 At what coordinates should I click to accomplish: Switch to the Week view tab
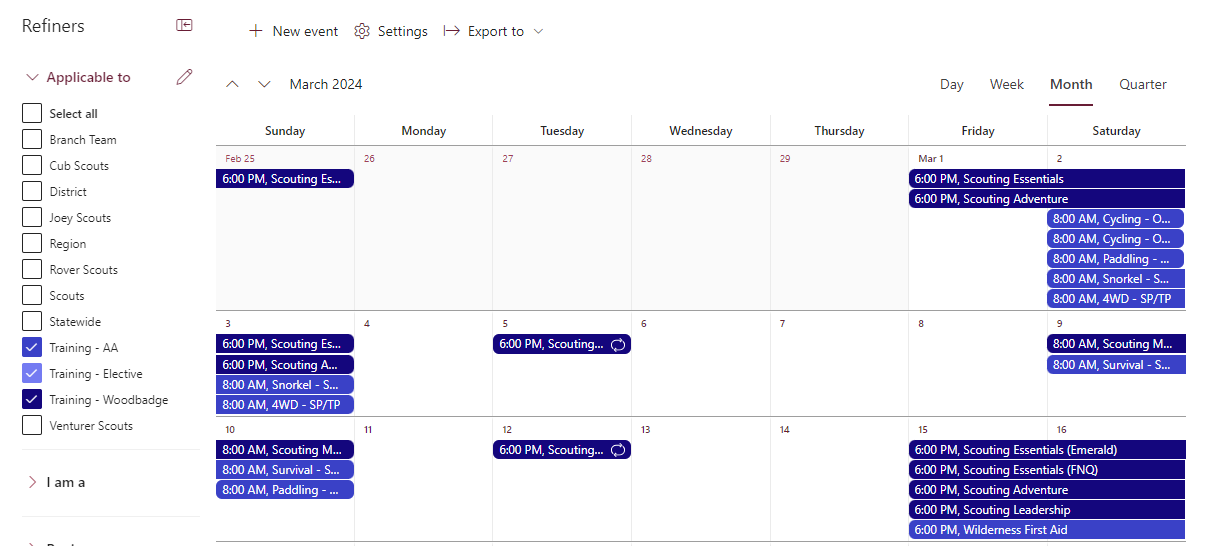[1007, 84]
